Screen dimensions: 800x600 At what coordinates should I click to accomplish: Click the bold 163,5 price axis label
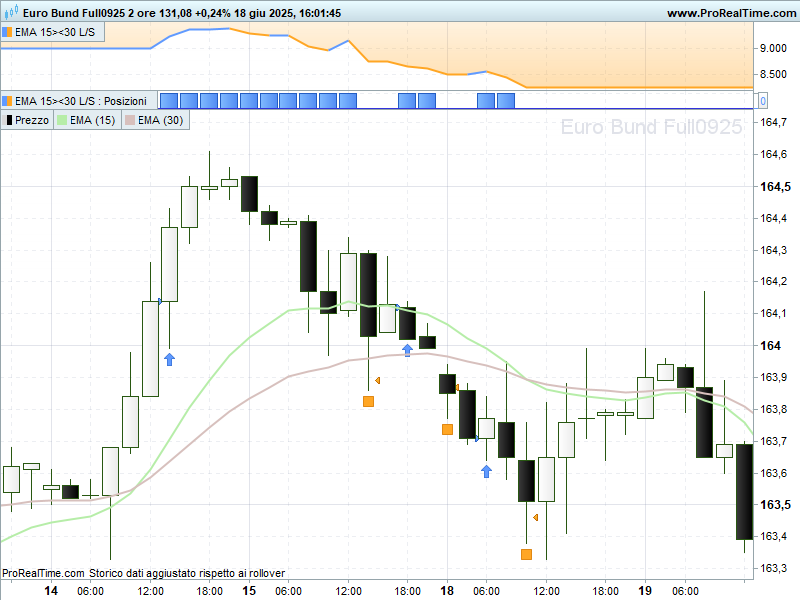pos(776,505)
